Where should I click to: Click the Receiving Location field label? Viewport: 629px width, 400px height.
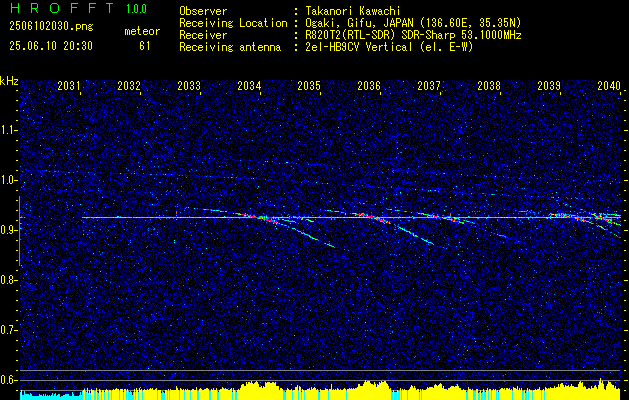(x=233, y=23)
